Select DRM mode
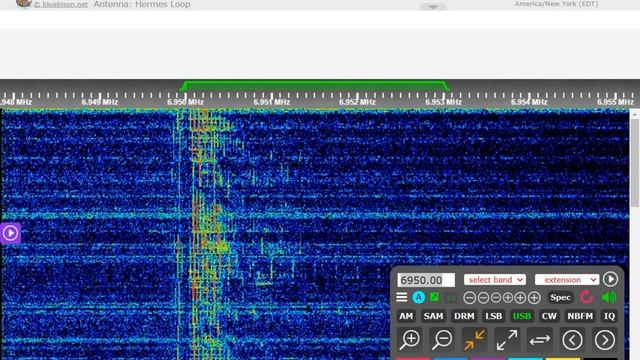The height and width of the screenshot is (360, 640). (x=464, y=316)
